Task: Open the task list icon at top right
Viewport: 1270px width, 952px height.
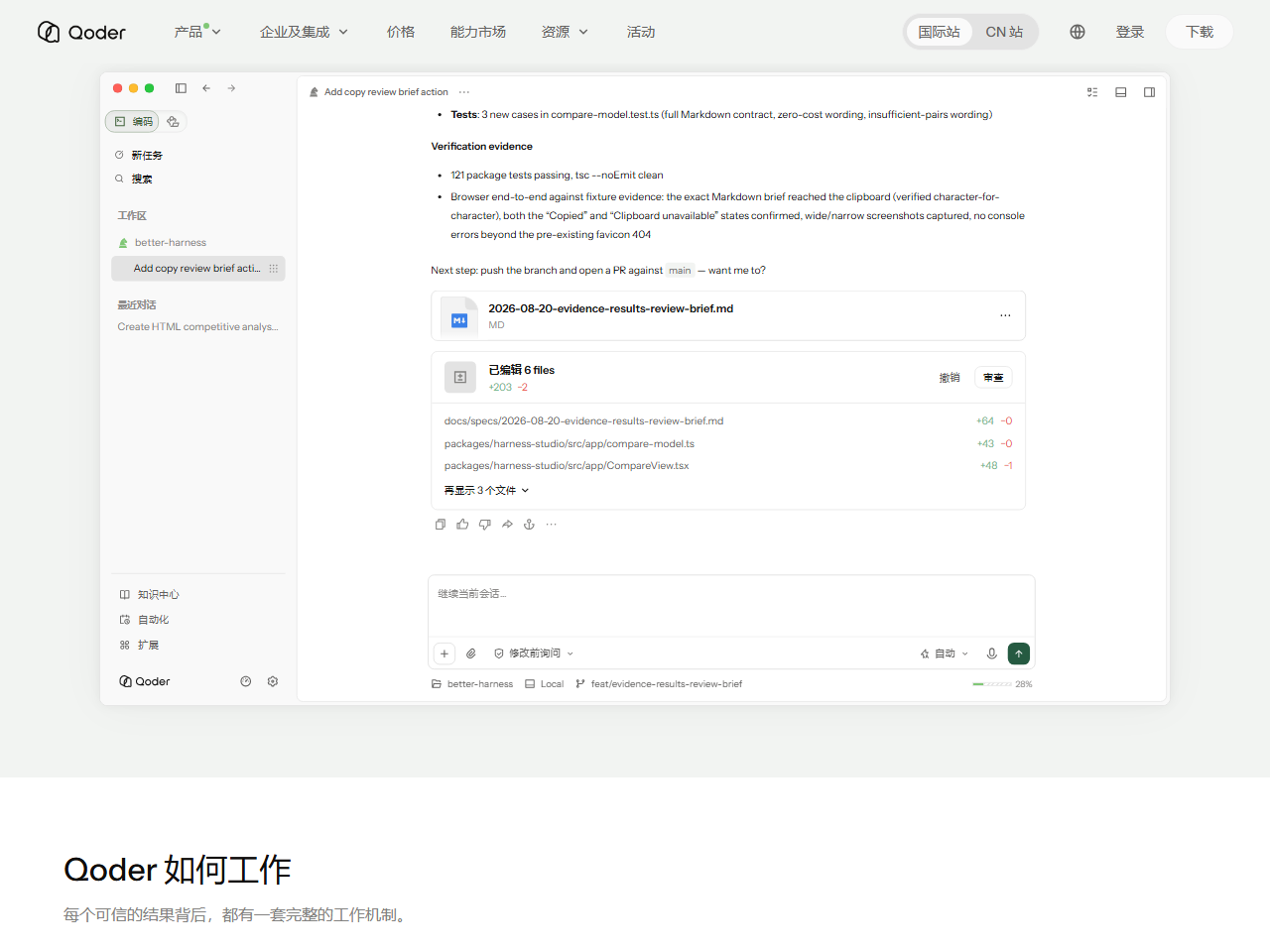Action: click(1092, 92)
